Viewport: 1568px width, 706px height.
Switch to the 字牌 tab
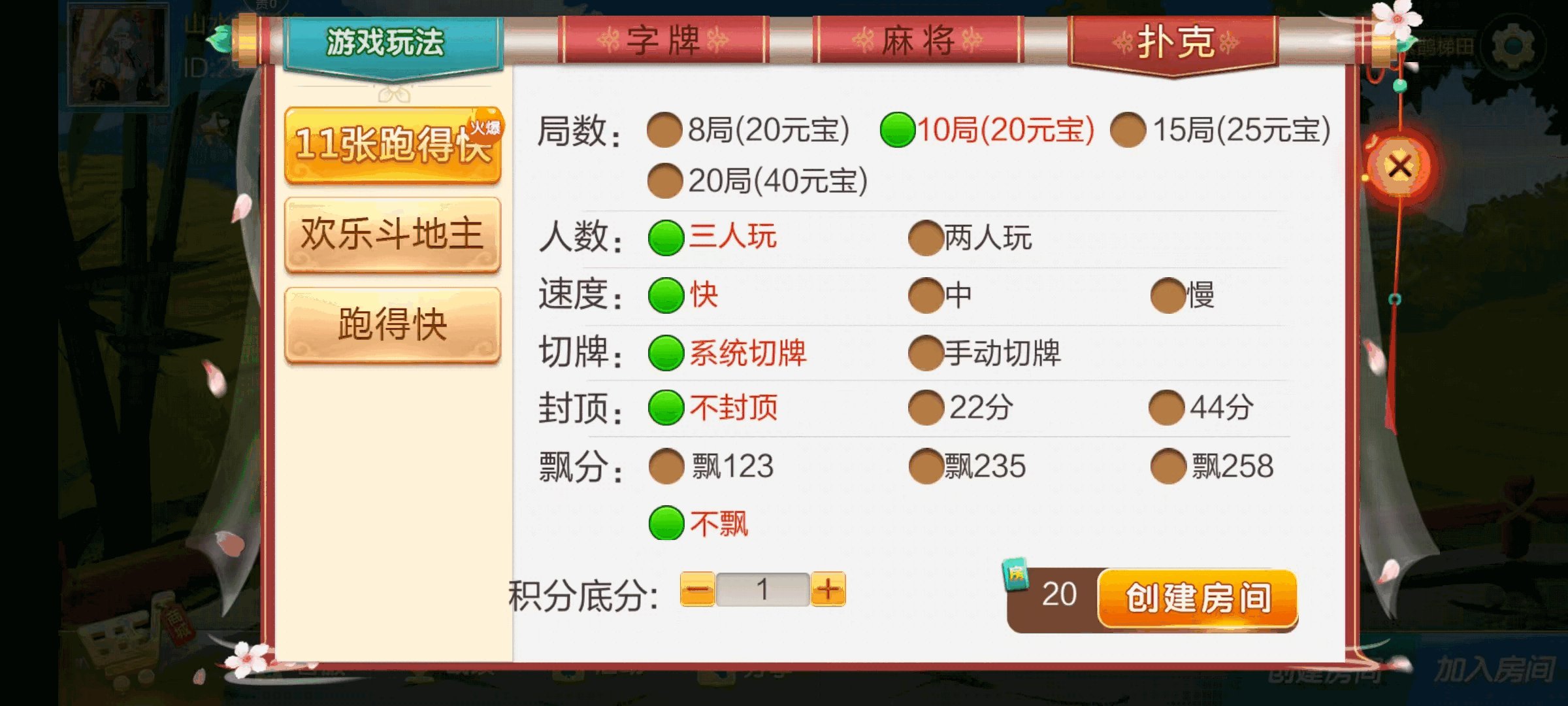tap(663, 41)
